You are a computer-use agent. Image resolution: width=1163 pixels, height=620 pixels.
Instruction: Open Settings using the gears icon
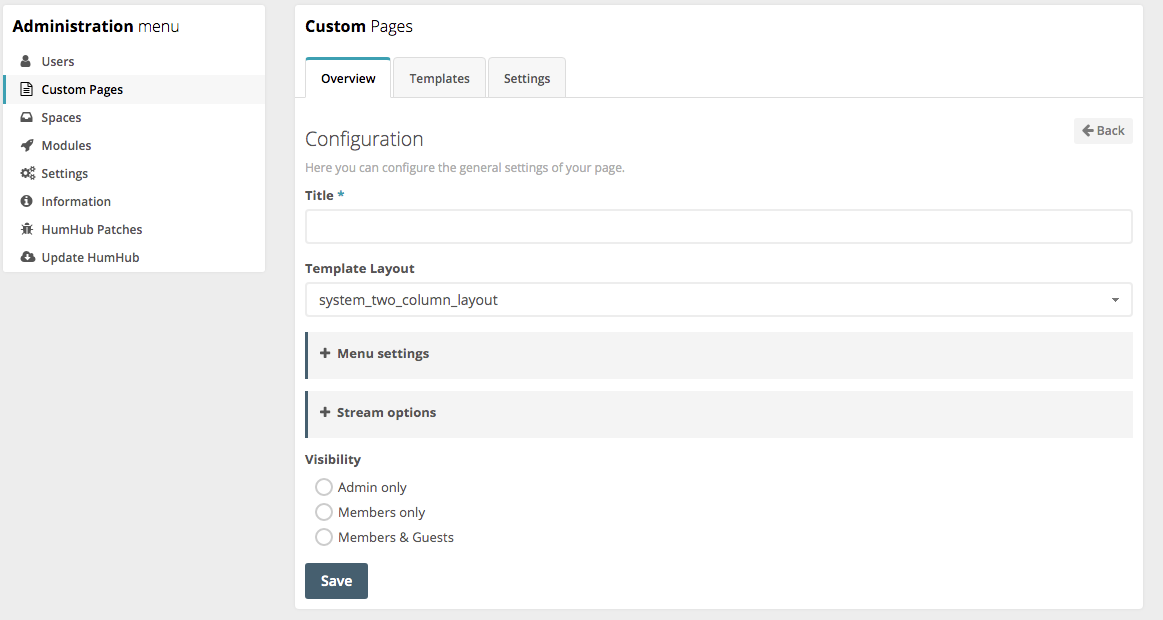coord(26,173)
